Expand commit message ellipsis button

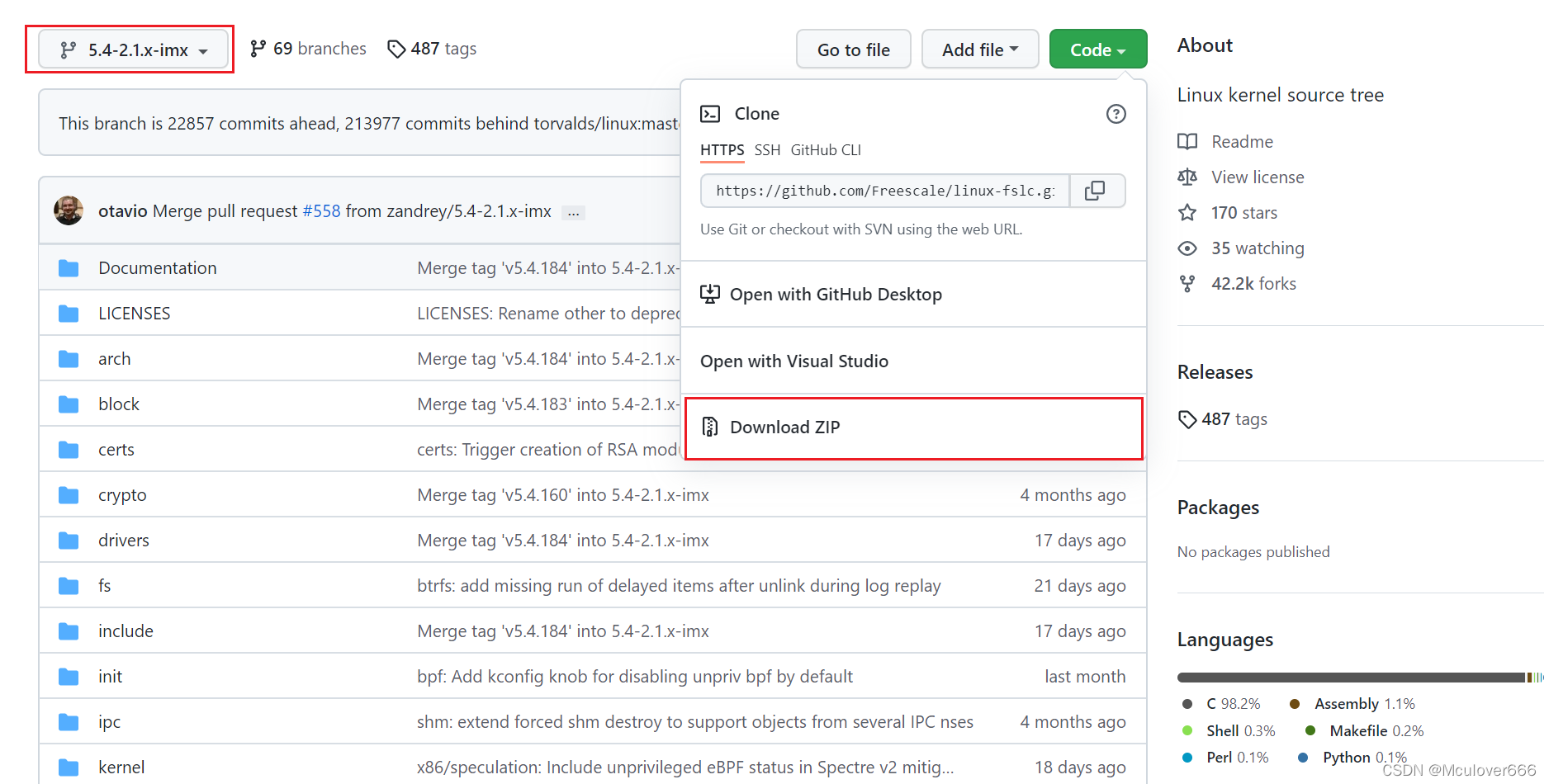[x=573, y=212]
